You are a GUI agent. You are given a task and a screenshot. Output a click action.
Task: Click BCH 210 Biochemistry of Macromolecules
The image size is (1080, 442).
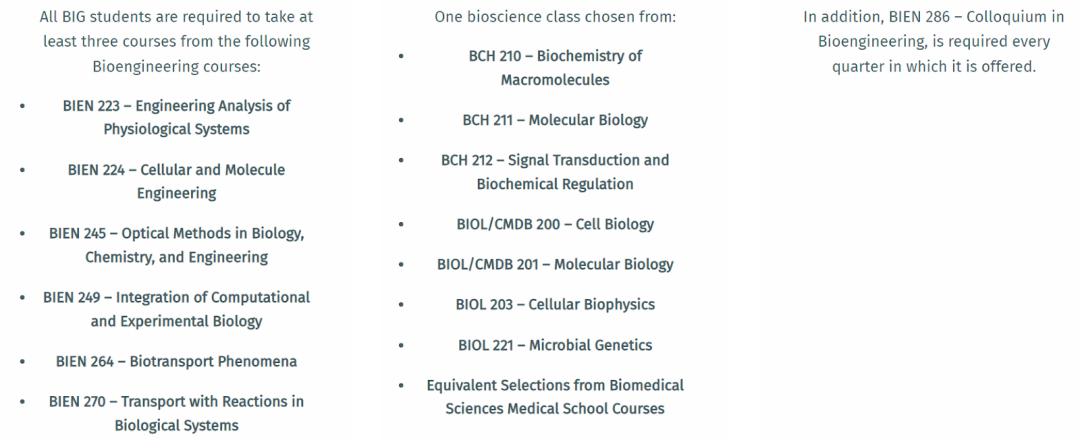pos(555,67)
